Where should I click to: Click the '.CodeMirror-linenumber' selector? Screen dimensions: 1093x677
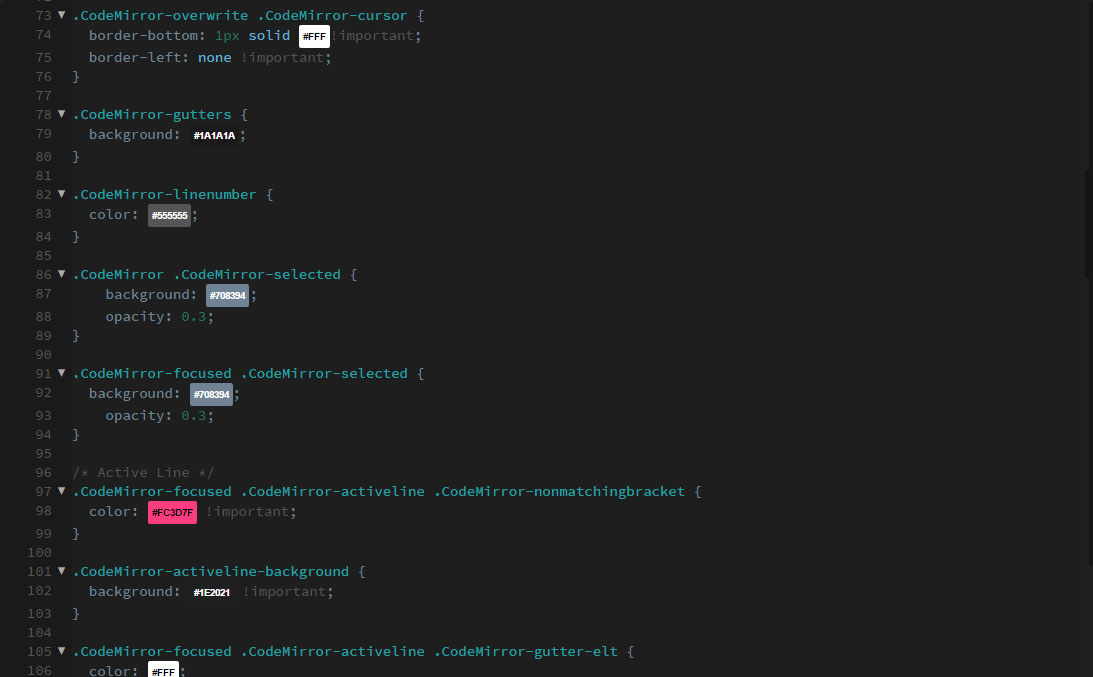click(165, 195)
